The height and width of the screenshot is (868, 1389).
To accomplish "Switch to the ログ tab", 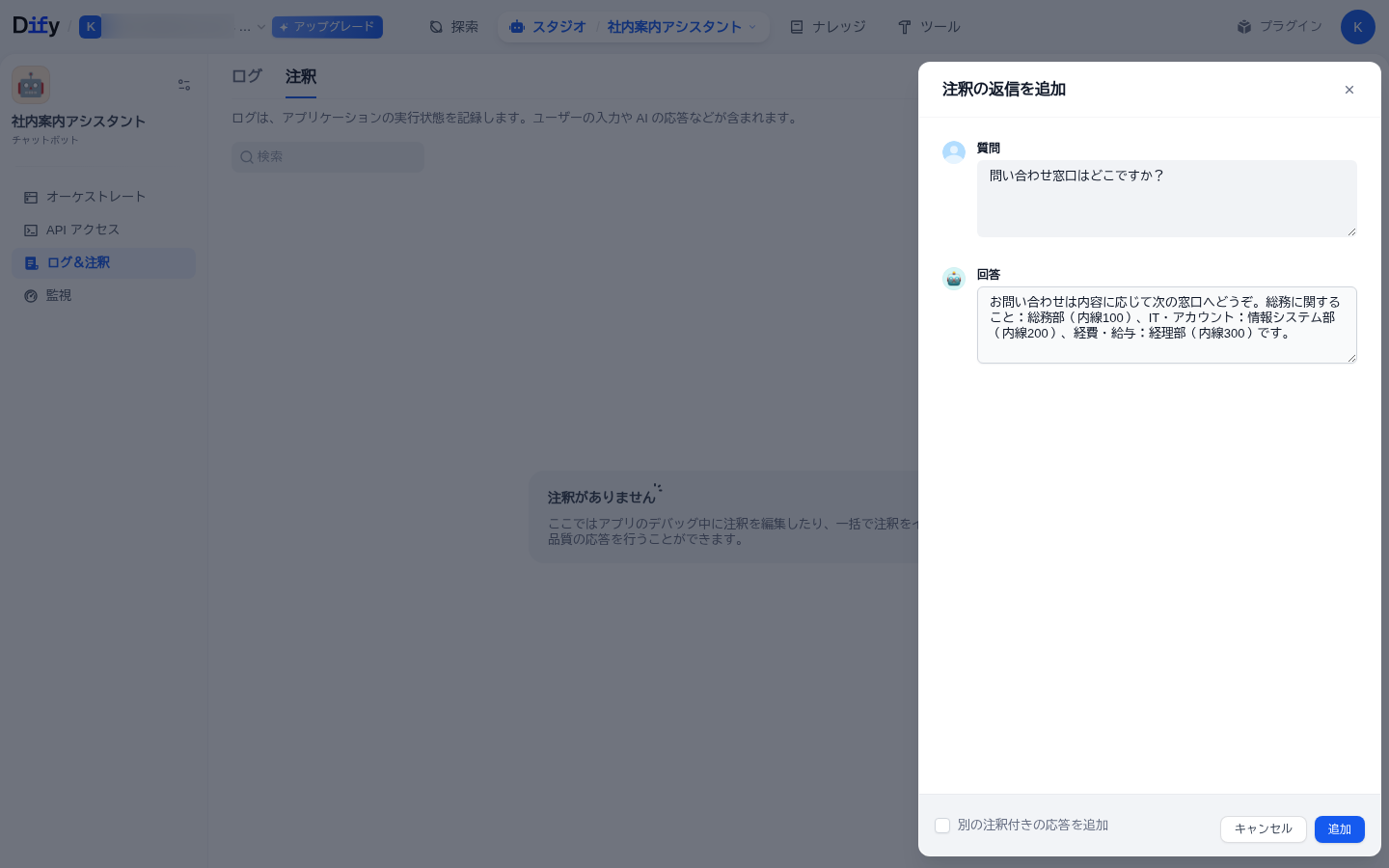I will (247, 76).
